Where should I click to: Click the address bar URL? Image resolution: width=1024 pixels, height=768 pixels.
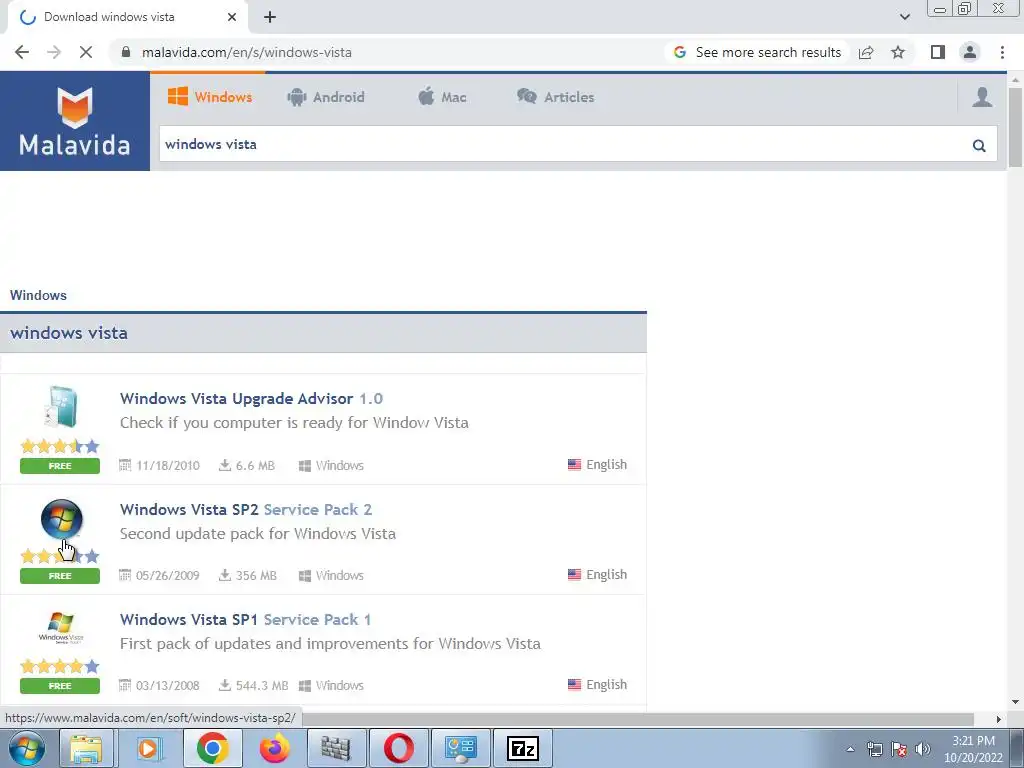247,52
